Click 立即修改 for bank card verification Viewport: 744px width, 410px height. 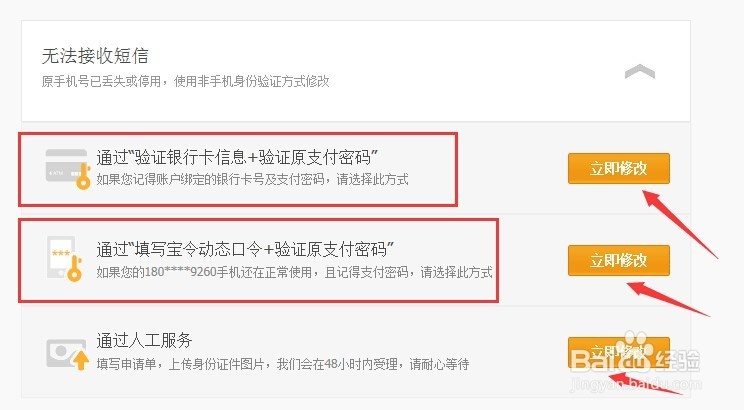tap(619, 168)
